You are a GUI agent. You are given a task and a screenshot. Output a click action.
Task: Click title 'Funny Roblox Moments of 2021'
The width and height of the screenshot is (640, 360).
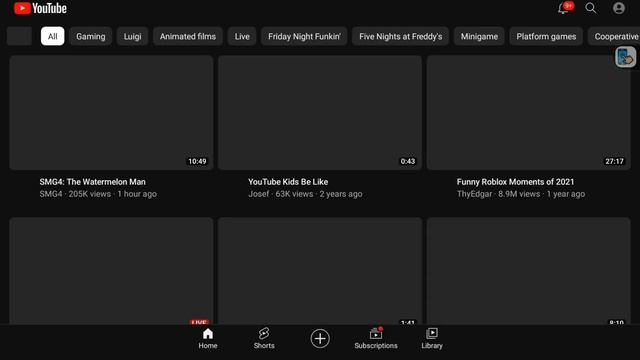point(516,182)
